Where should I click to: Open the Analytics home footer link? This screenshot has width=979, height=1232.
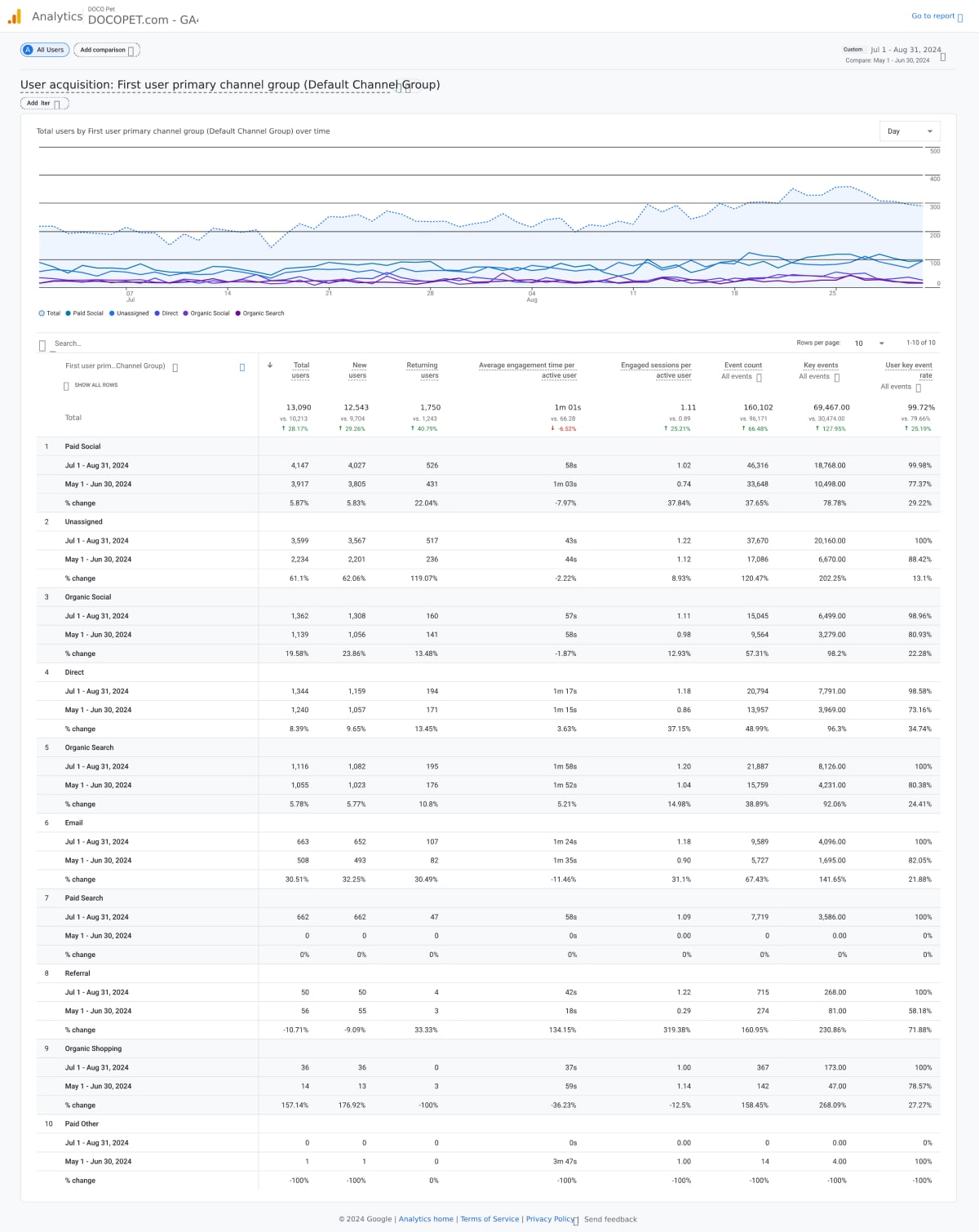pos(426,1219)
